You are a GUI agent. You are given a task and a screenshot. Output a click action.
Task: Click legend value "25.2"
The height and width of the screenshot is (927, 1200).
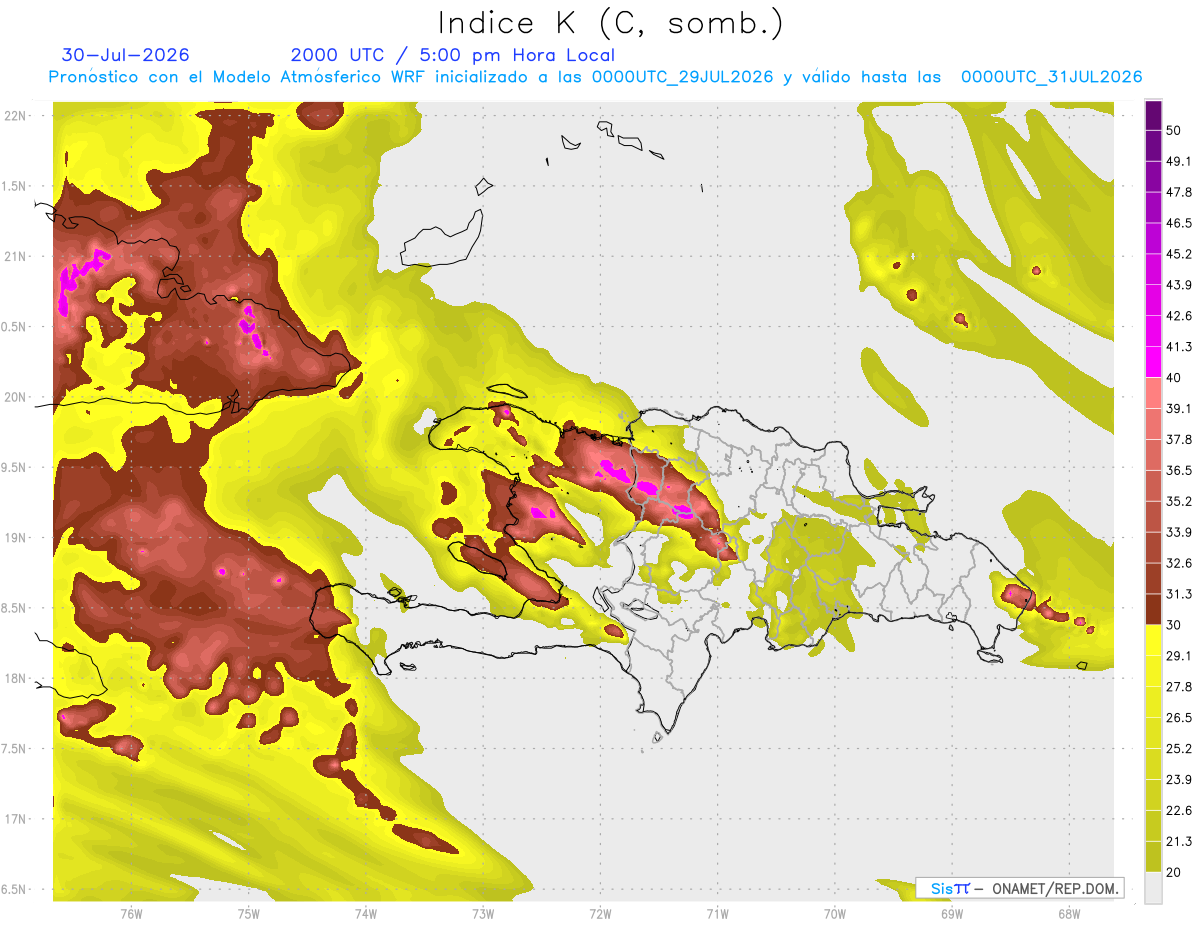[1179, 748]
